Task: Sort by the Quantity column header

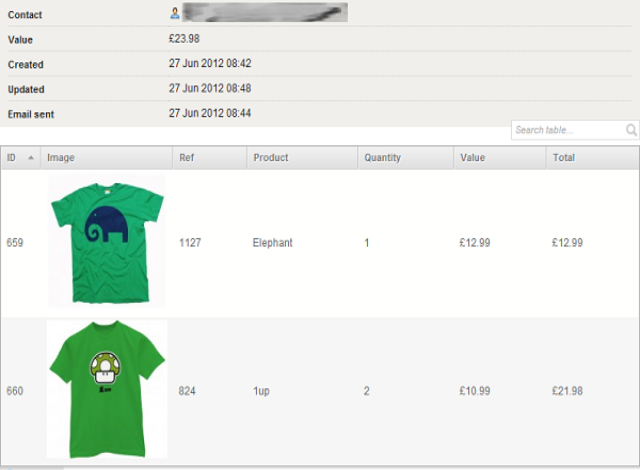Action: [x=382, y=158]
